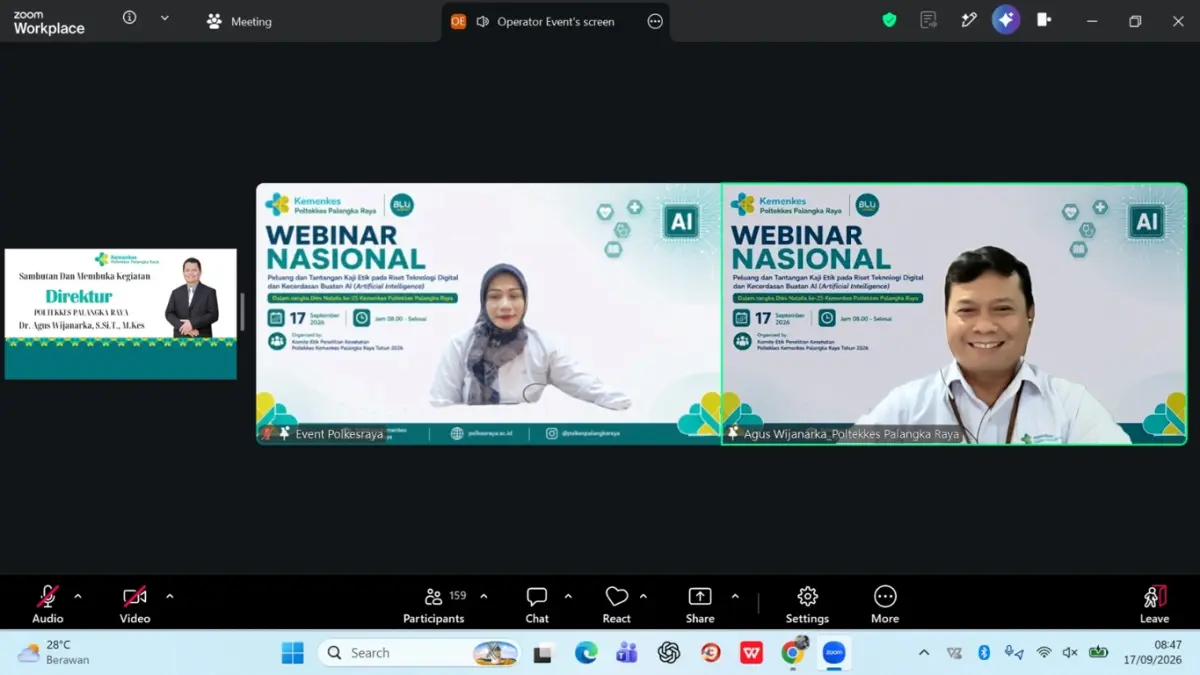Open Task View from the taskbar
This screenshot has width=1200, height=675.
(x=543, y=654)
